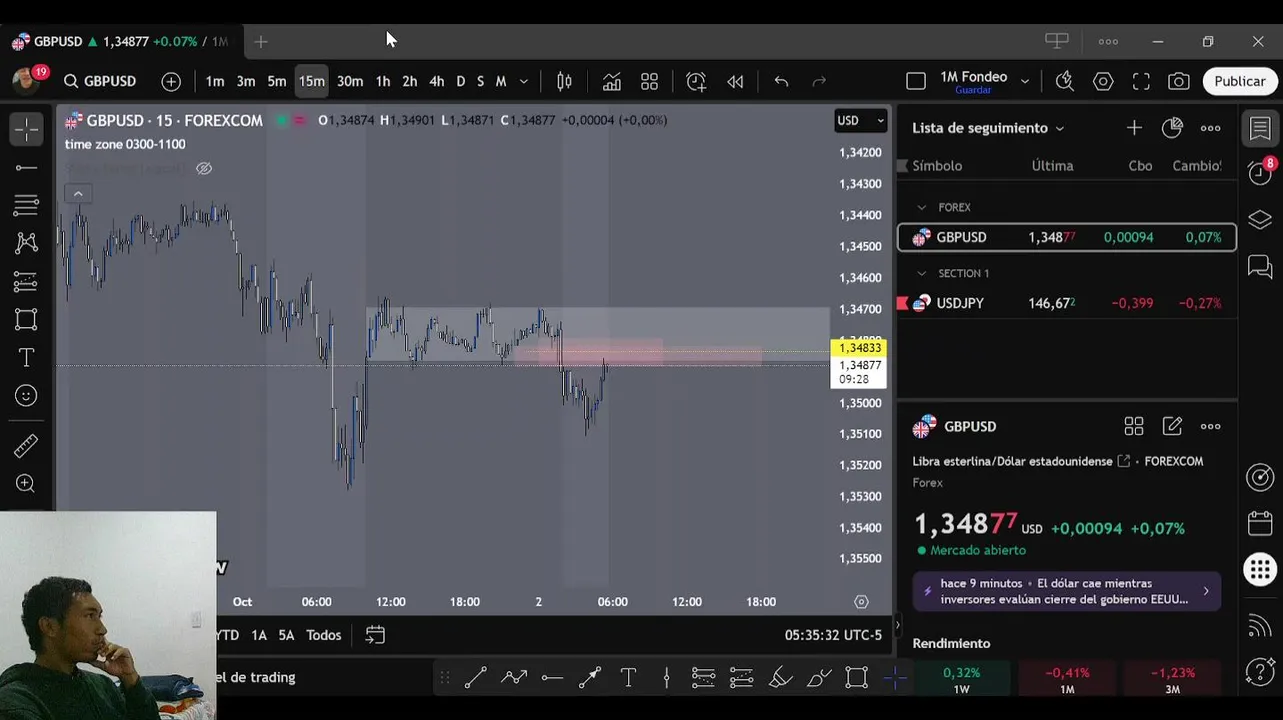Switch to 1h timeframe
1283x720 pixels.
pyautogui.click(x=383, y=81)
